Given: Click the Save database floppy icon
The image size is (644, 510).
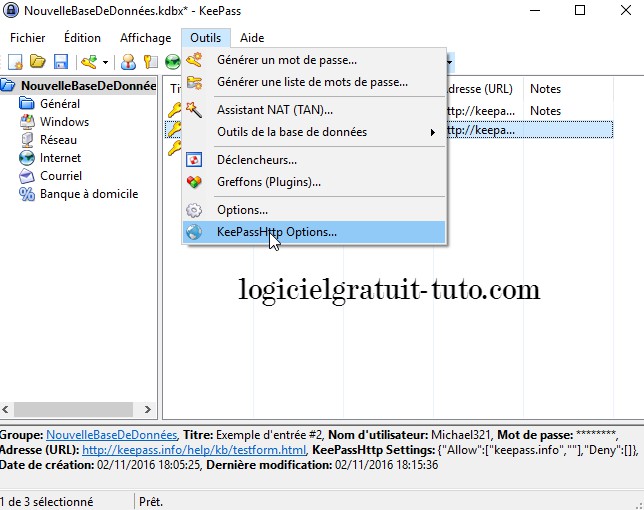Looking at the screenshot, I should [61, 62].
